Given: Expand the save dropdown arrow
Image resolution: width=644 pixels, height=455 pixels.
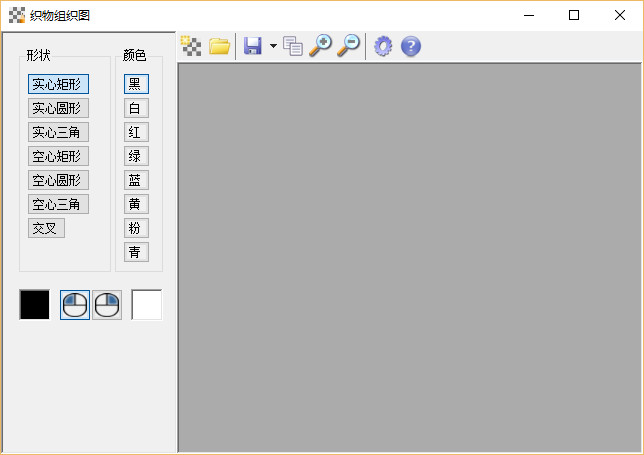Looking at the screenshot, I should (273, 47).
